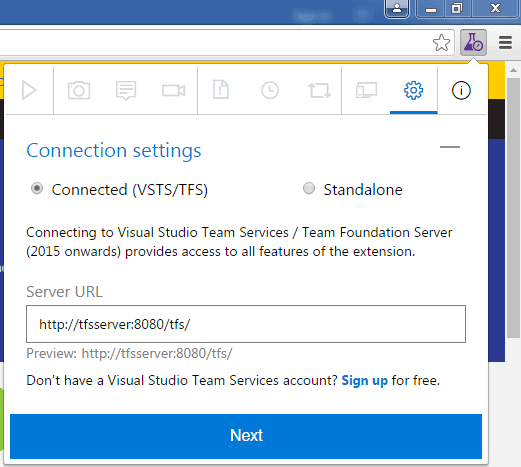
Task: Click the Next button
Action: pyautogui.click(x=246, y=436)
